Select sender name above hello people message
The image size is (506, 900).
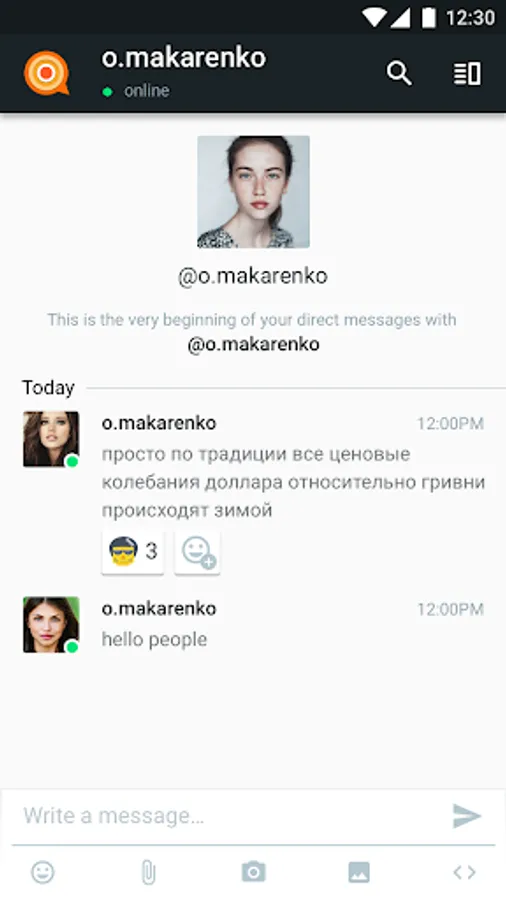click(x=159, y=608)
